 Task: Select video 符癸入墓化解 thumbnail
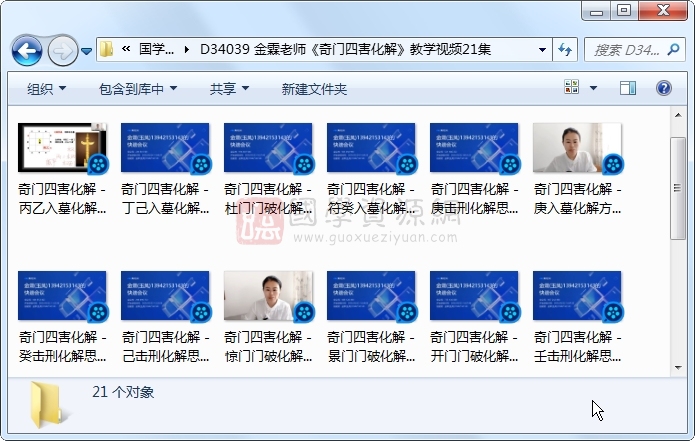[371, 148]
